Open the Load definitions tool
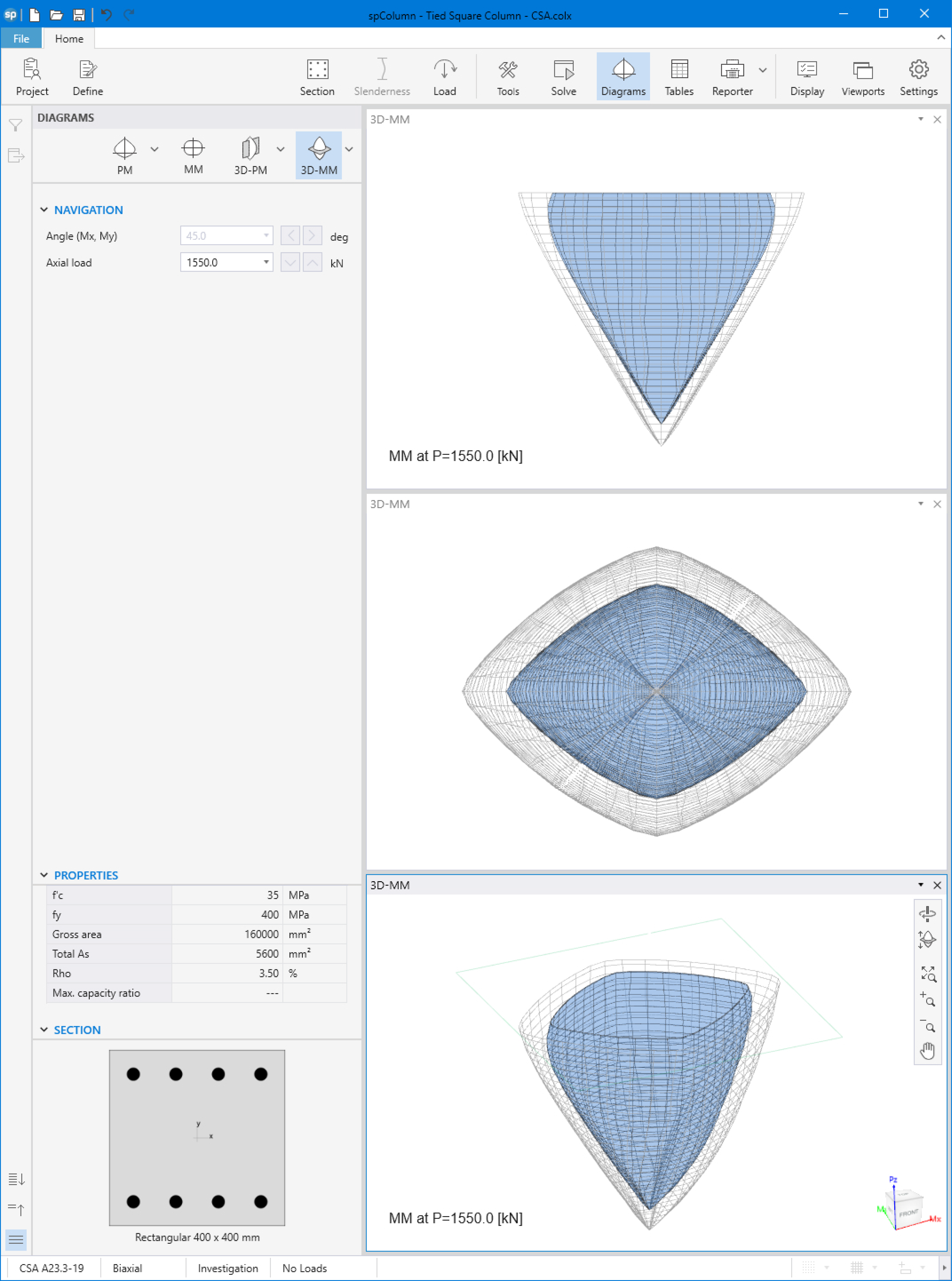 coord(444,77)
